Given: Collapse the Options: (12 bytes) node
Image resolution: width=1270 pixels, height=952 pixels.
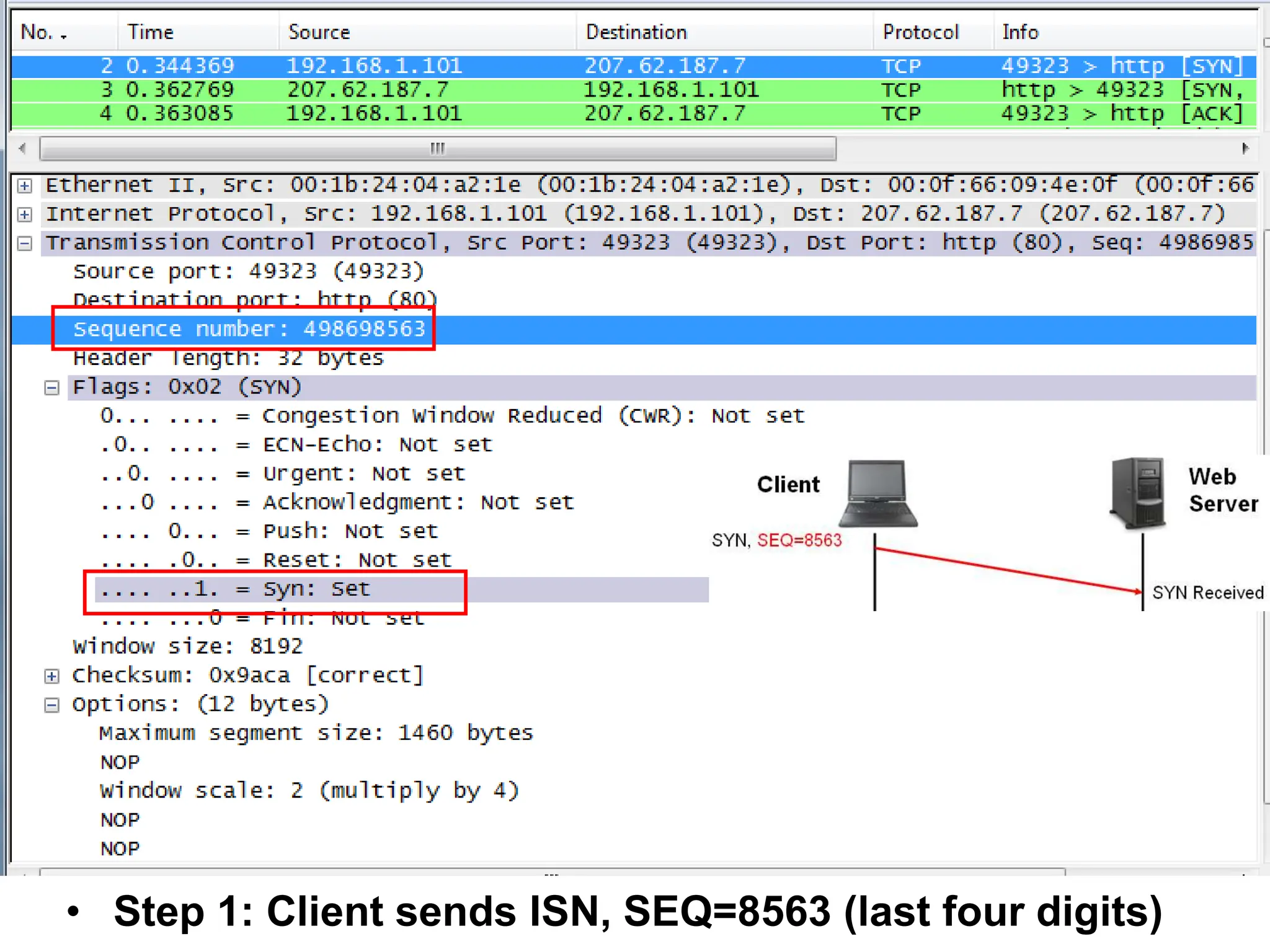Looking at the screenshot, I should [x=52, y=705].
